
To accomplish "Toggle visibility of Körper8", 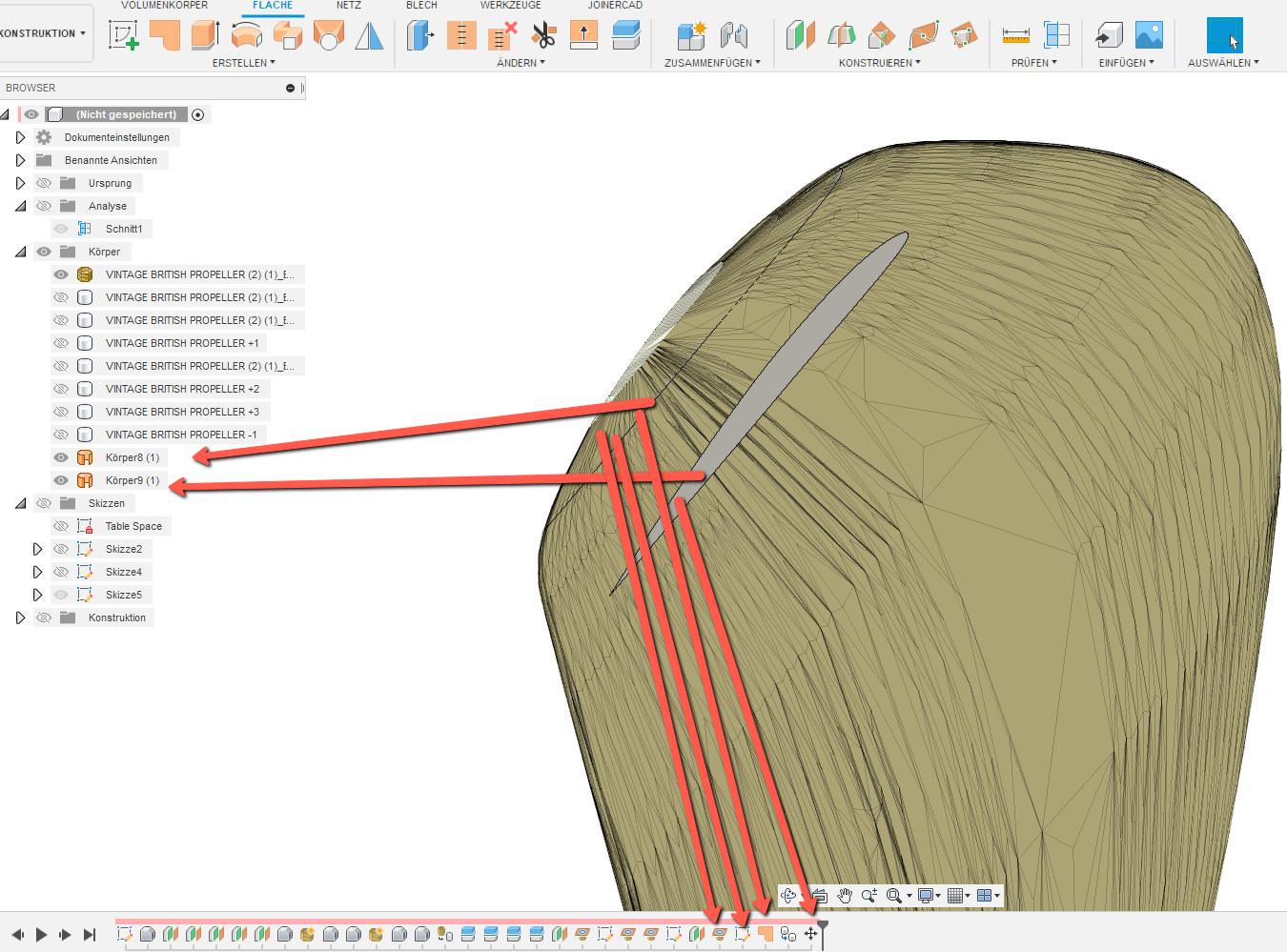I will pyautogui.click(x=60, y=457).
